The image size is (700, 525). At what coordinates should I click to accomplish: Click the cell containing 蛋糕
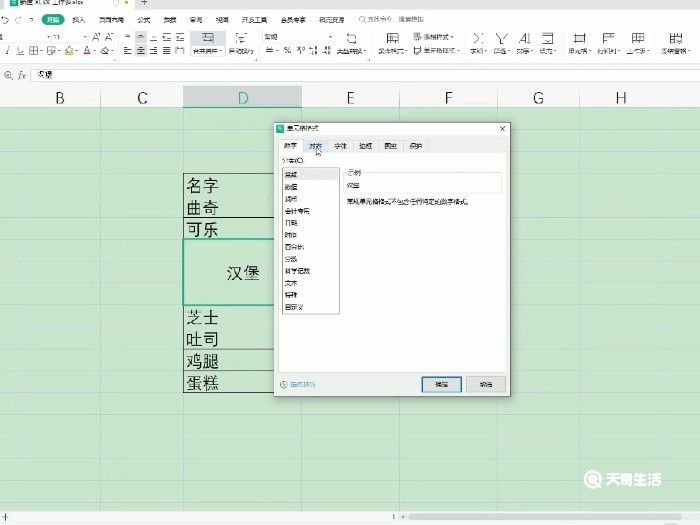(229, 382)
